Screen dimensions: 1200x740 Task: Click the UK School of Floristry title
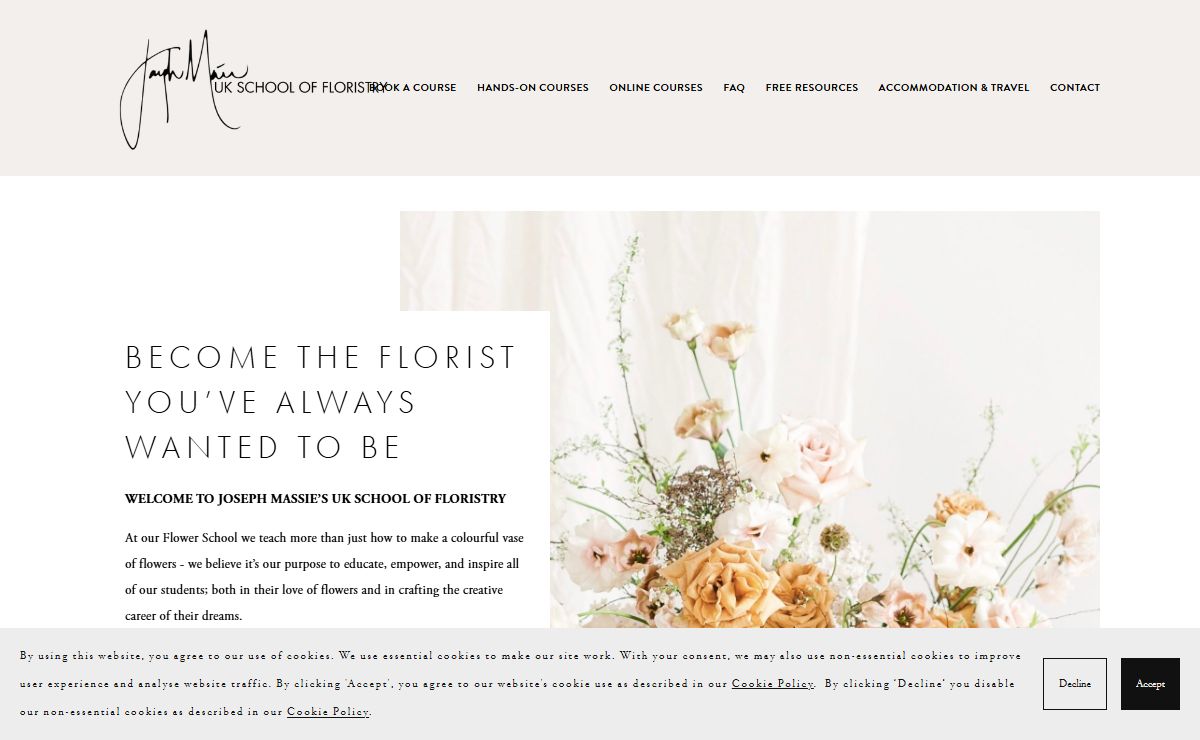point(299,88)
